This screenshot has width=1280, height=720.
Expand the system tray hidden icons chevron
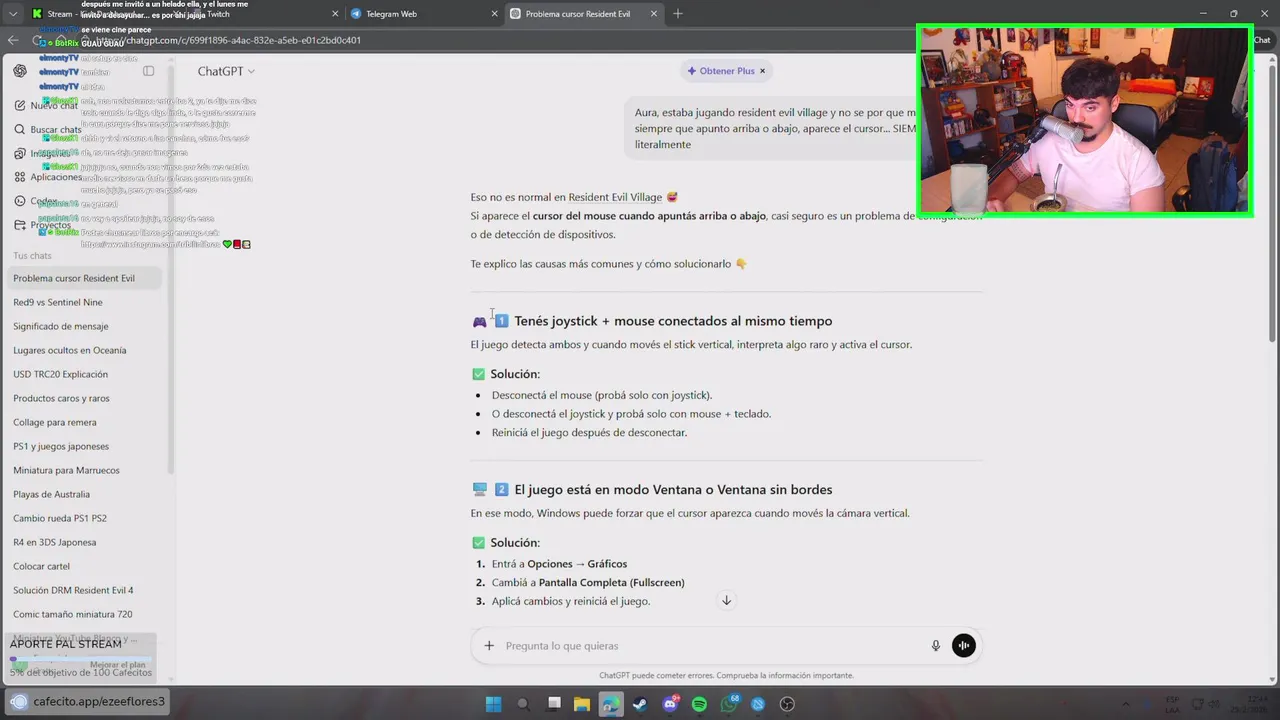tap(1126, 704)
